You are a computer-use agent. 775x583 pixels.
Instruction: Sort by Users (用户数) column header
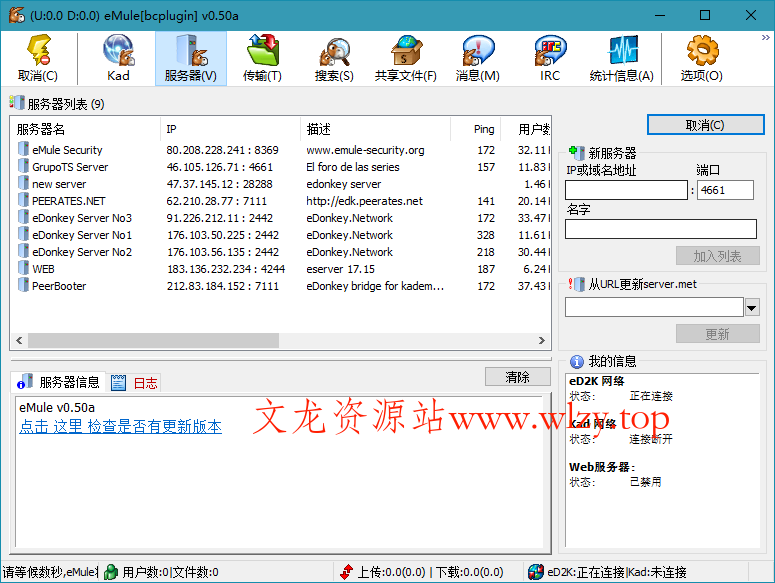526,129
